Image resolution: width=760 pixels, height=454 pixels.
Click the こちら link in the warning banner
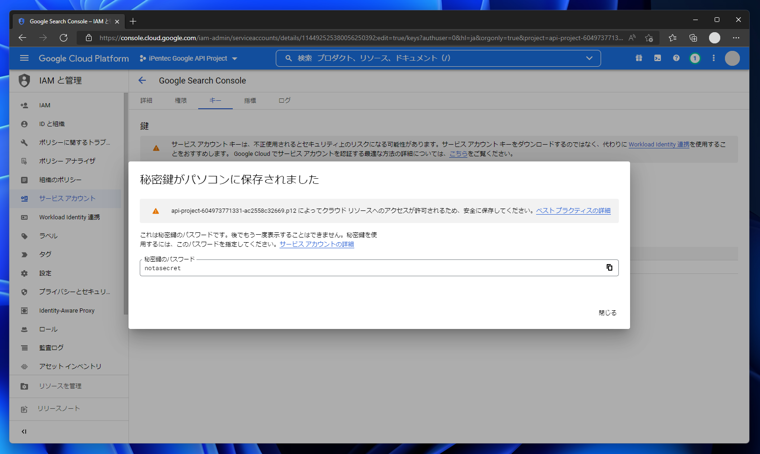pyautogui.click(x=458, y=154)
